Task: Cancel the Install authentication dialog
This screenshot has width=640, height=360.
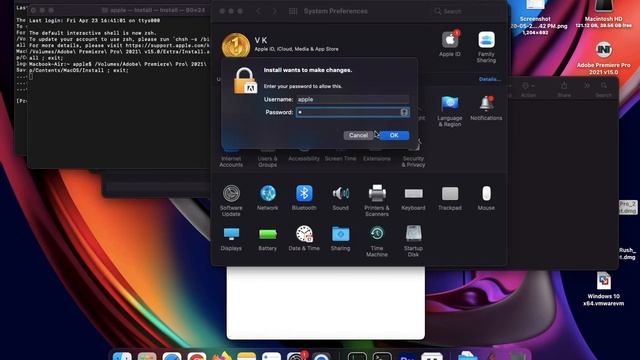Action: (x=358, y=136)
